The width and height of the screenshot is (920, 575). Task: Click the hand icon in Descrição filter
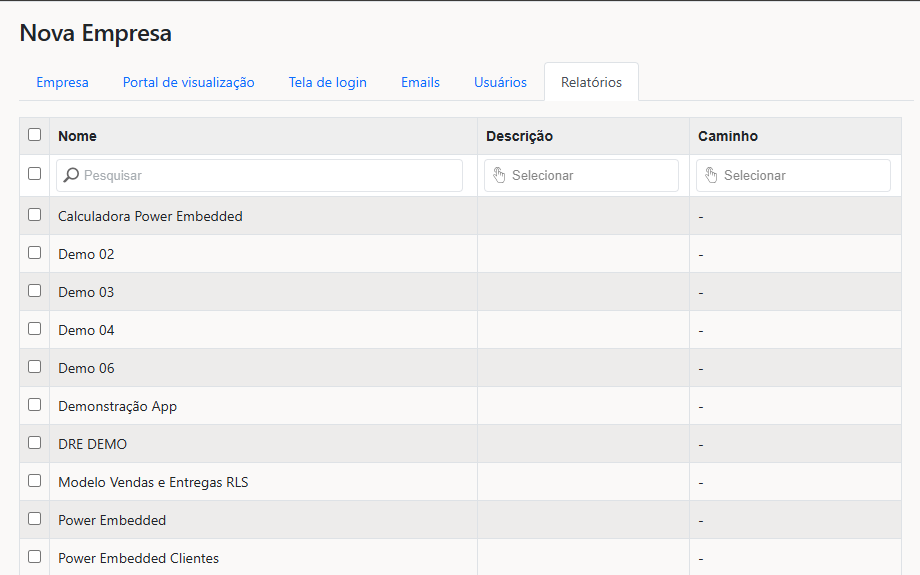[499, 175]
